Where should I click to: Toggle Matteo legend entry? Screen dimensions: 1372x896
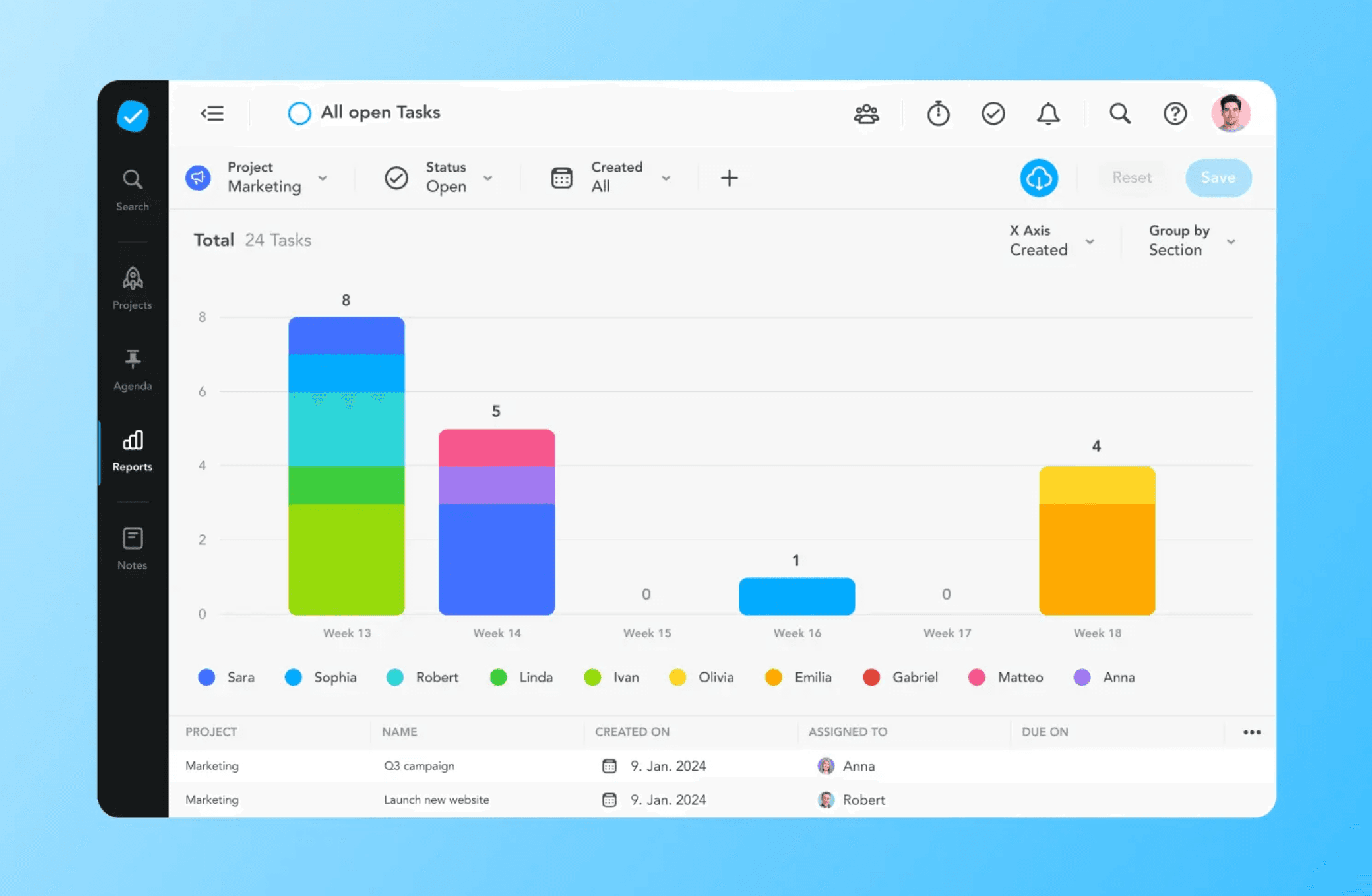pos(1006,678)
